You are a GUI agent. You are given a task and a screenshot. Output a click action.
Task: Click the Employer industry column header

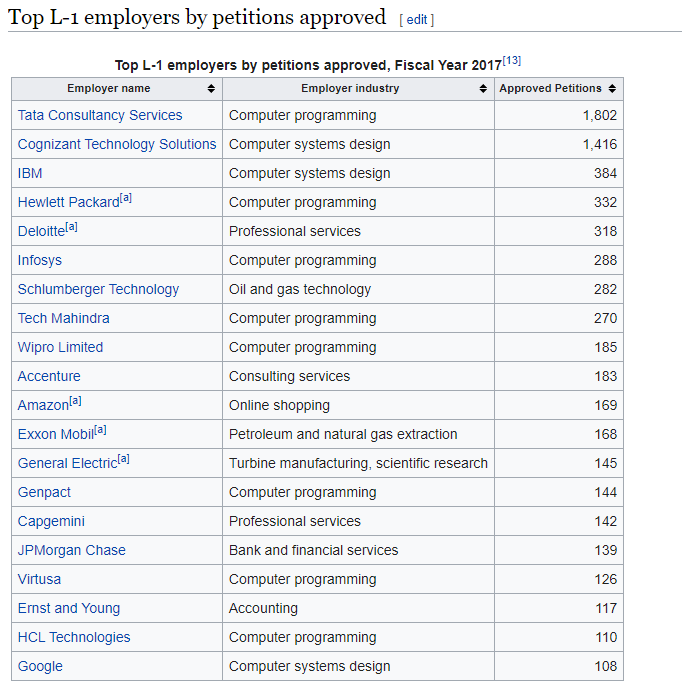[x=359, y=89]
